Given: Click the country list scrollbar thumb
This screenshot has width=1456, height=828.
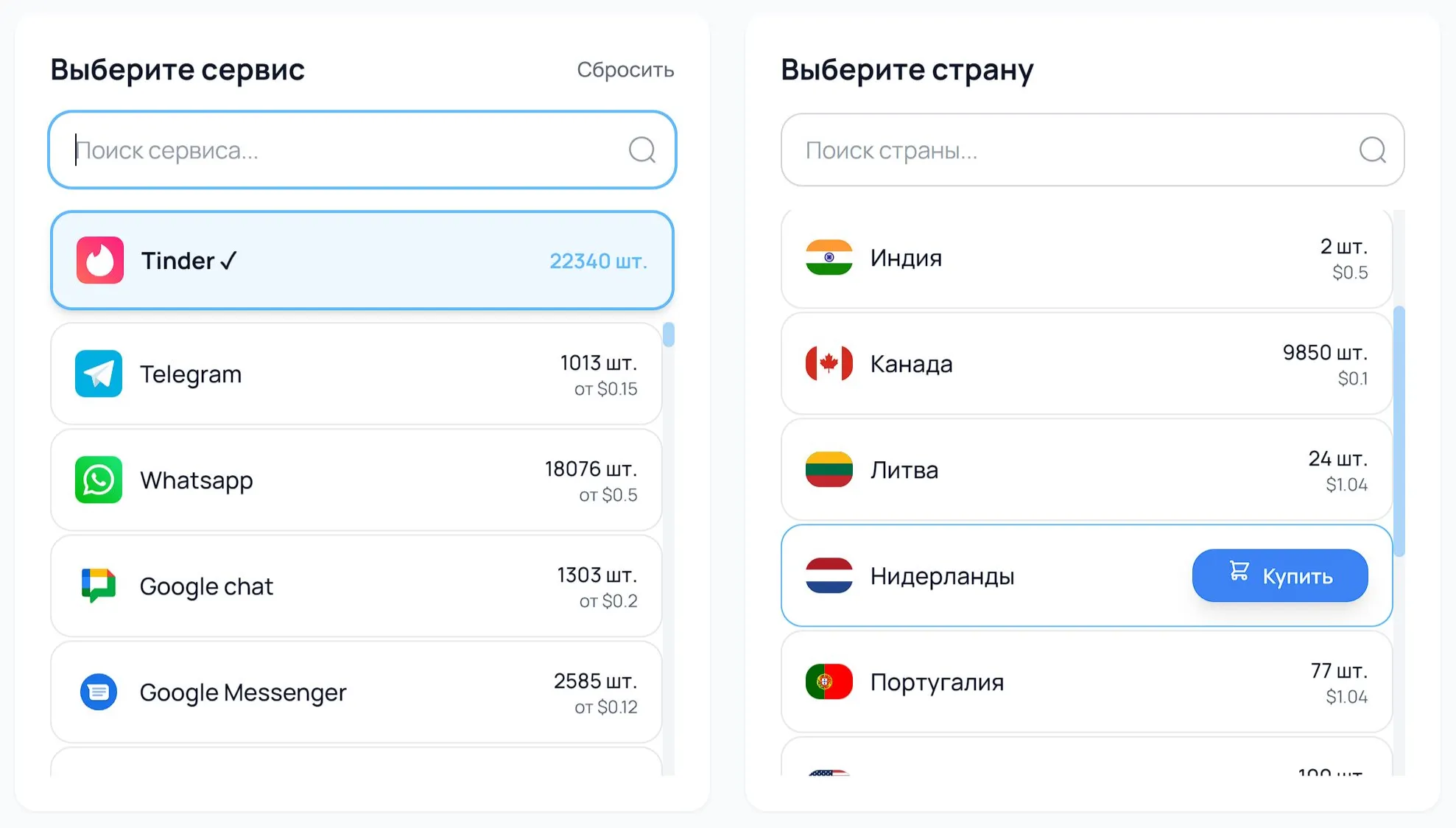Looking at the screenshot, I should click(x=1399, y=431).
